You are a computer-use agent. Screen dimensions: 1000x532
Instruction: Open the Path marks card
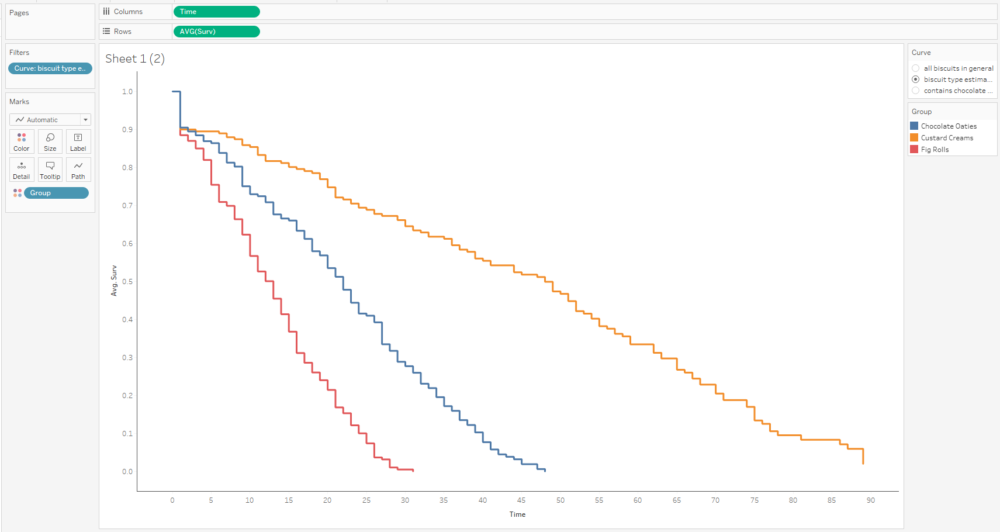78,169
